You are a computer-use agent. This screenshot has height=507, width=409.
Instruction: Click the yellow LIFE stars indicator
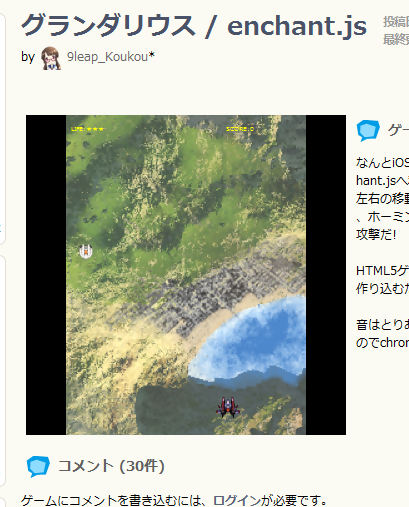coord(87,129)
